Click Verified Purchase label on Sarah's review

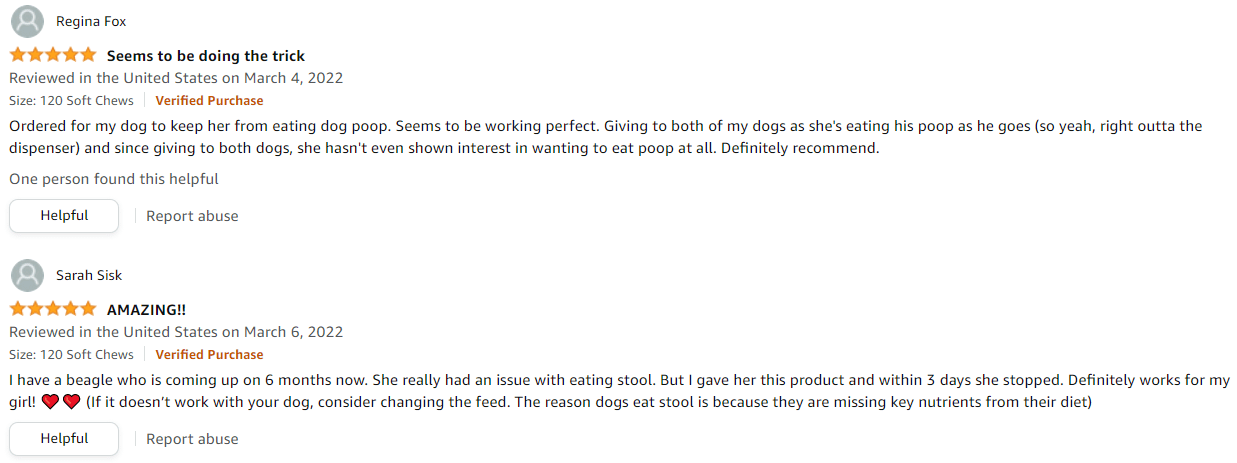coord(209,354)
